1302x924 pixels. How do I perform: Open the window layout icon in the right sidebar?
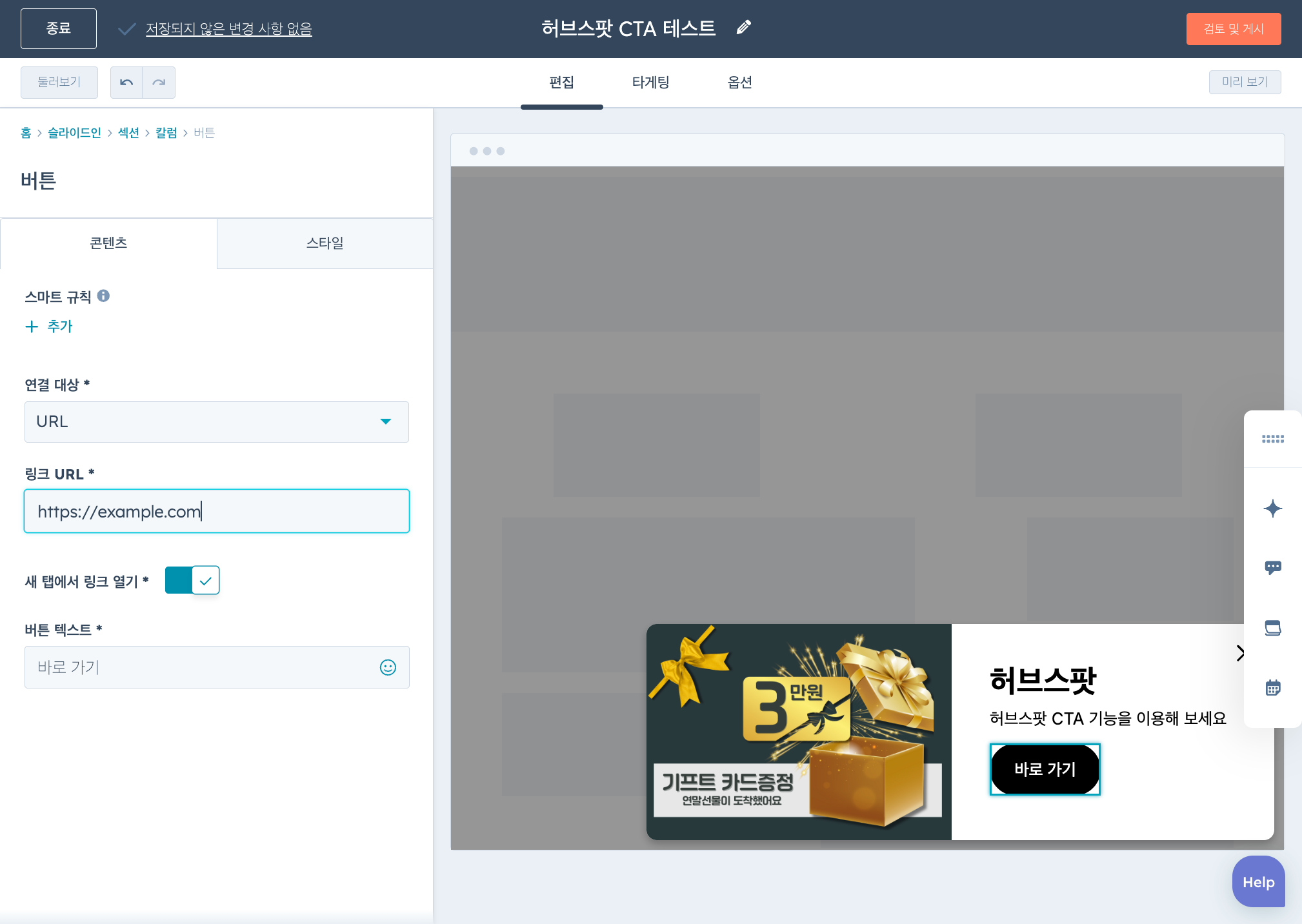(1272, 628)
